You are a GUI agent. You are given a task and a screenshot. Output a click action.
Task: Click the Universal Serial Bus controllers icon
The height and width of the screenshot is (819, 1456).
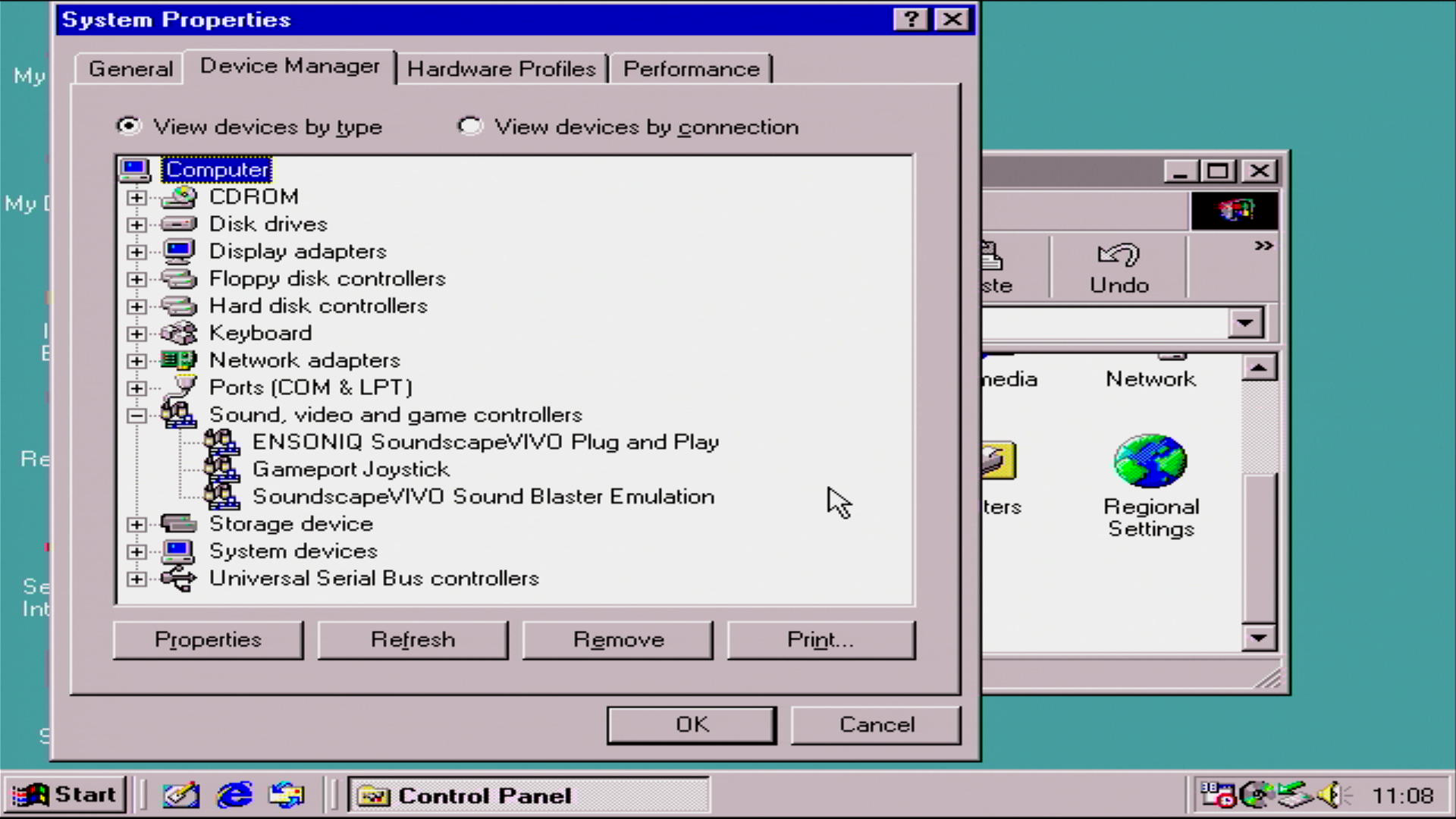point(179,579)
